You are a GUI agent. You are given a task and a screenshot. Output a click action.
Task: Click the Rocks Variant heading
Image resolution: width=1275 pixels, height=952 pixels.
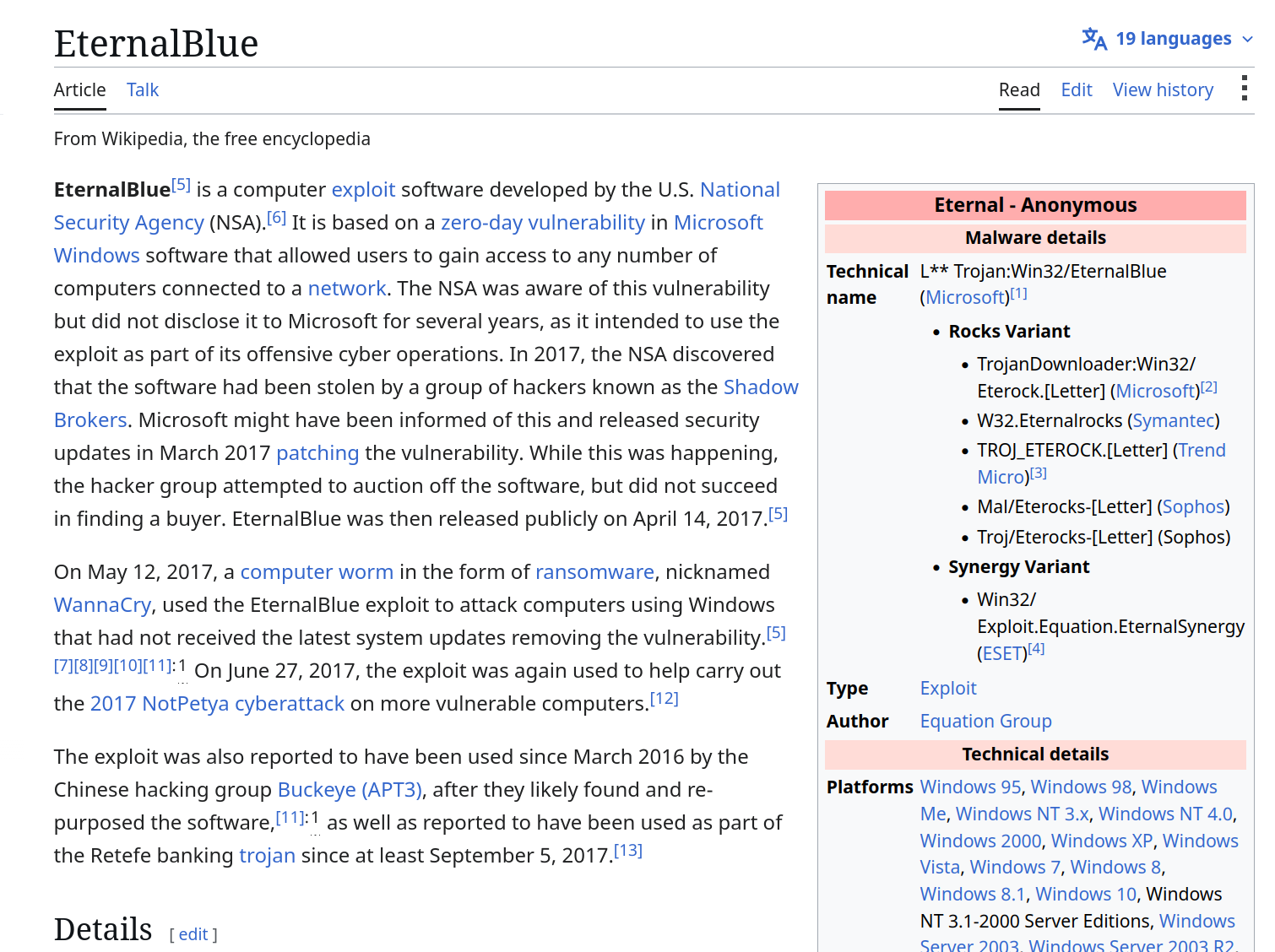click(x=1009, y=331)
